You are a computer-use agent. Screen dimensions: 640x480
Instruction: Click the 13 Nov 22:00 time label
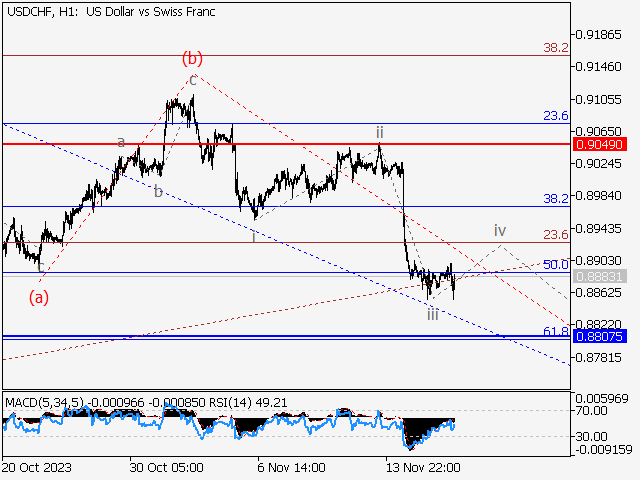tap(423, 467)
